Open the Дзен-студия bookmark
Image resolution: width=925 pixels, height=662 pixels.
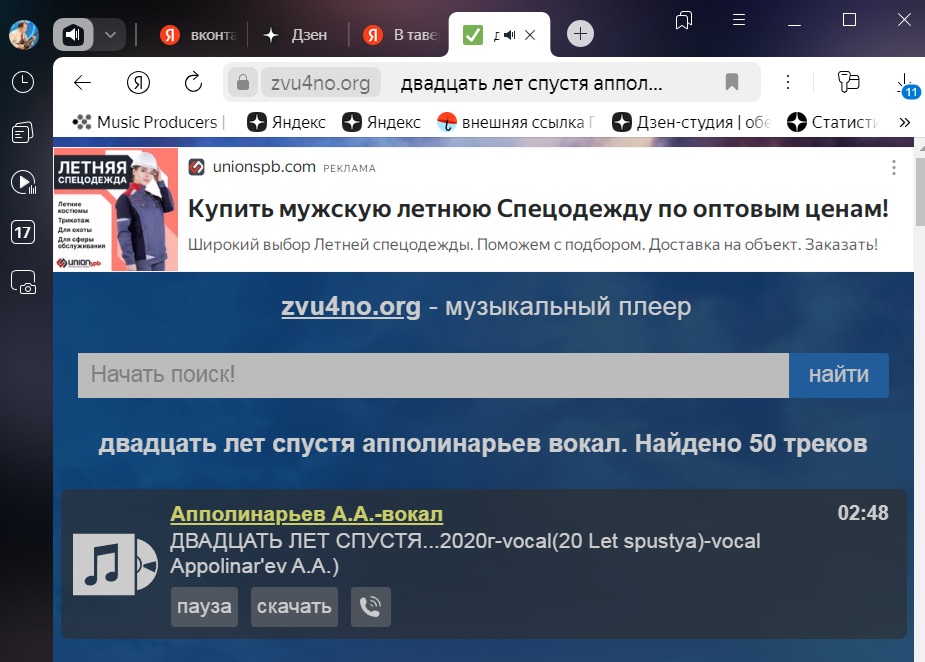pos(691,122)
